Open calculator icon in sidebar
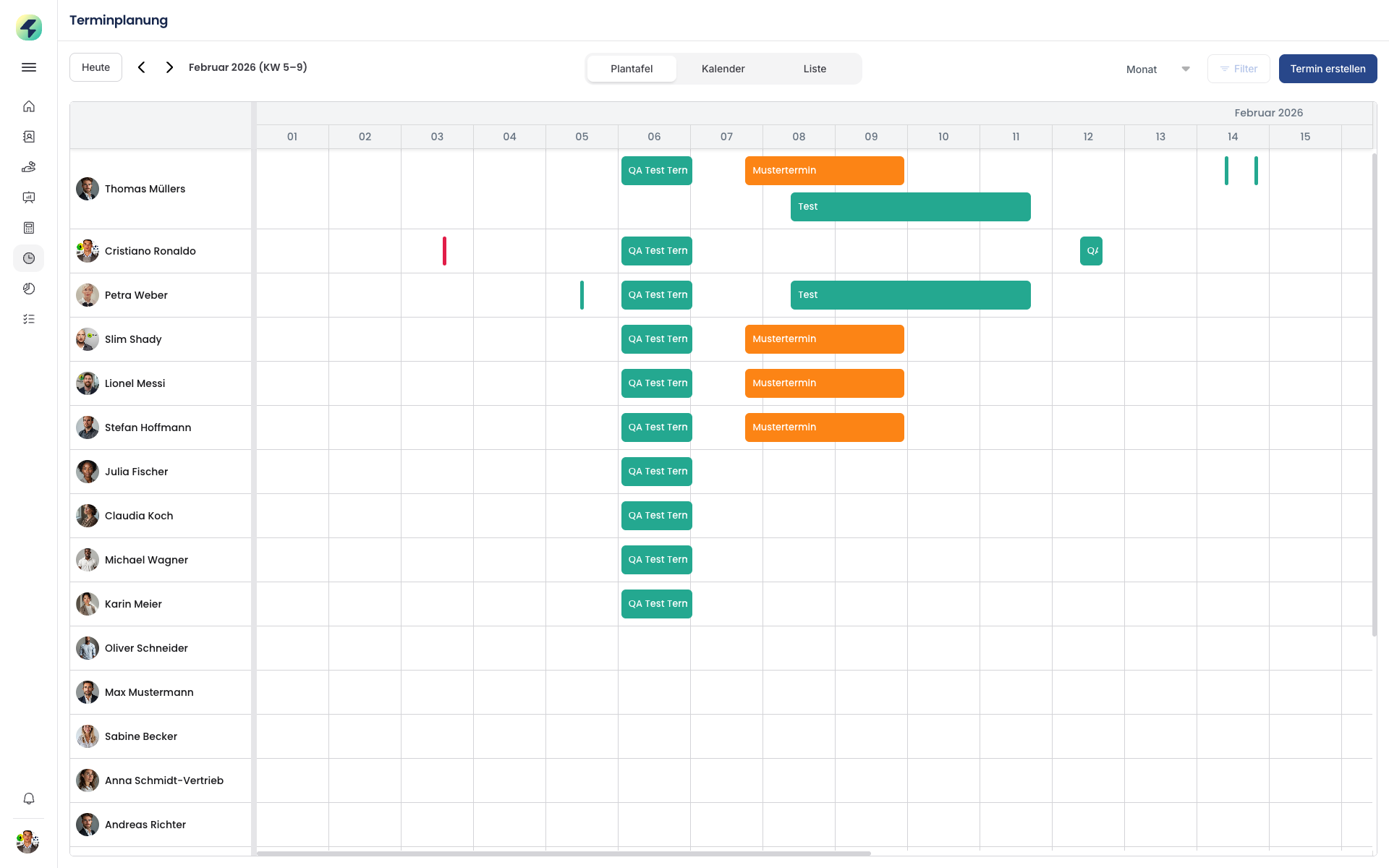The height and width of the screenshot is (868, 1389). (29, 228)
